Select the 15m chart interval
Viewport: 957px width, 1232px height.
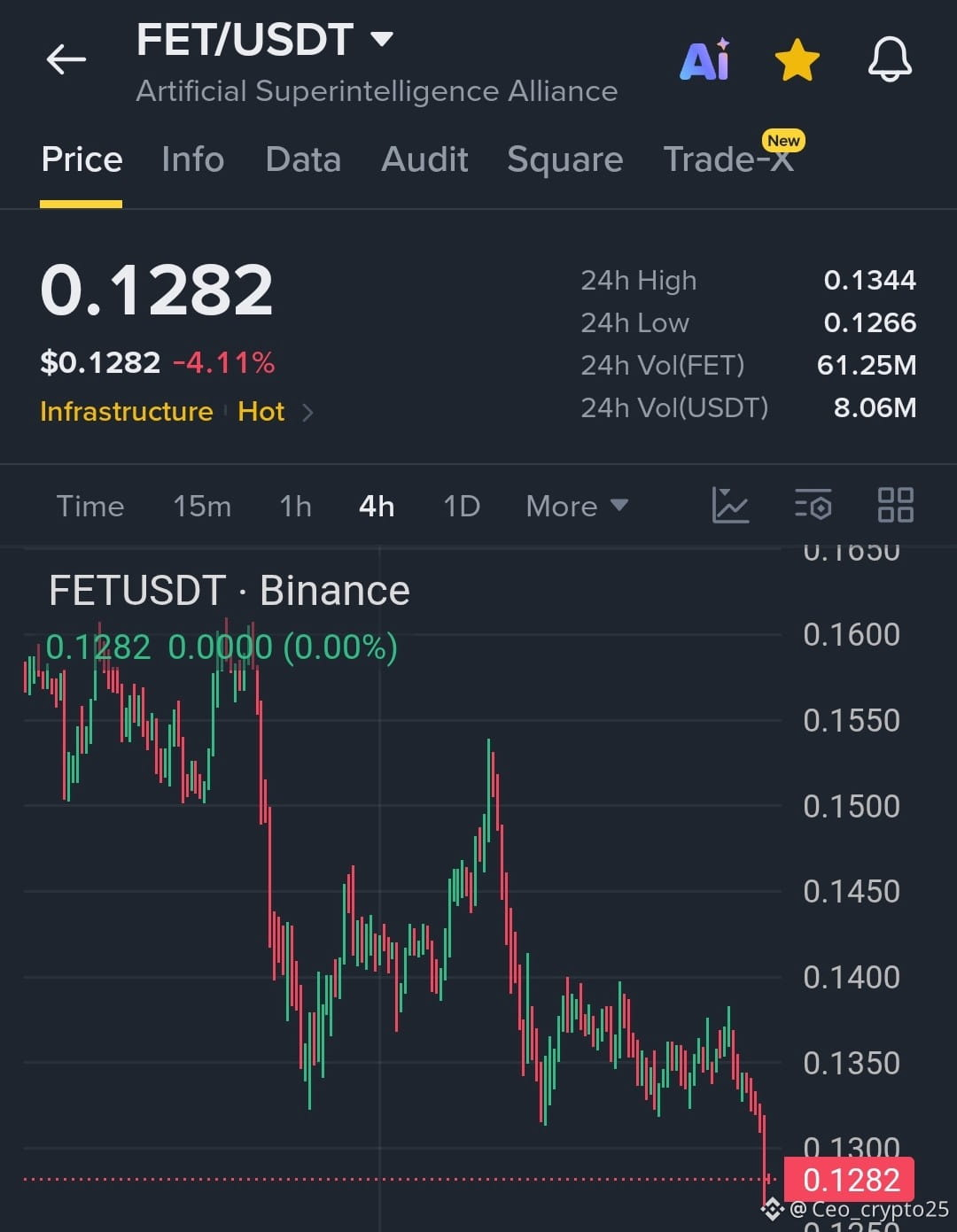click(x=202, y=506)
